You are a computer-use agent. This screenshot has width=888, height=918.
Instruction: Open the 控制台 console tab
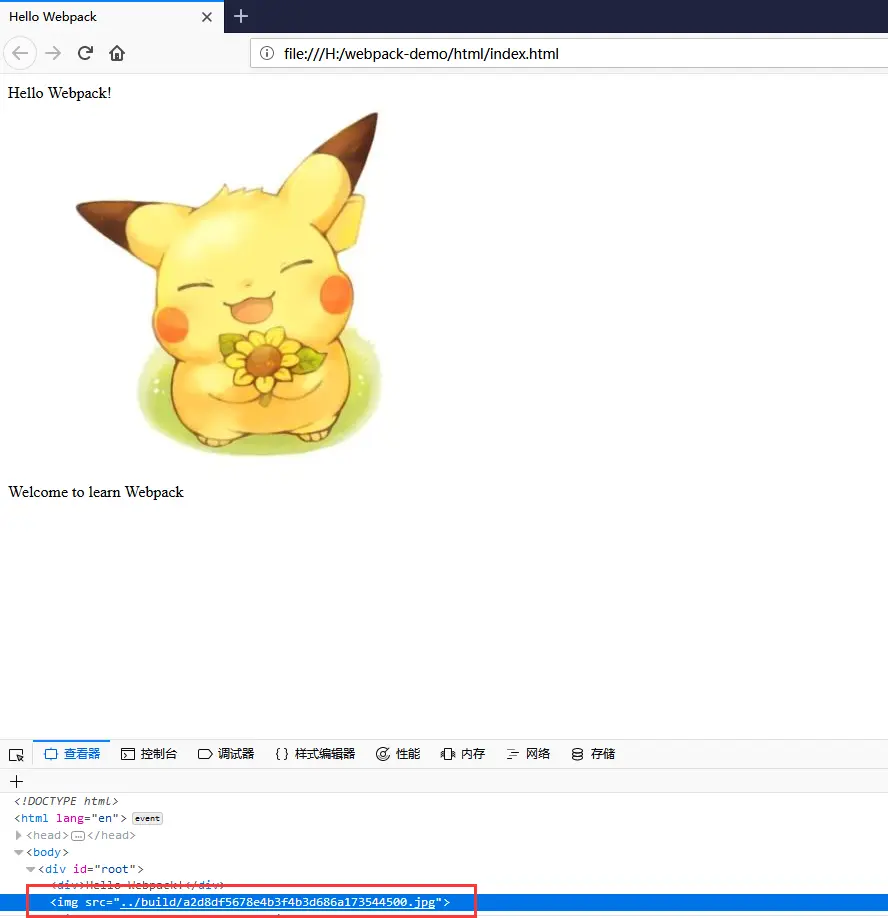tap(149, 754)
